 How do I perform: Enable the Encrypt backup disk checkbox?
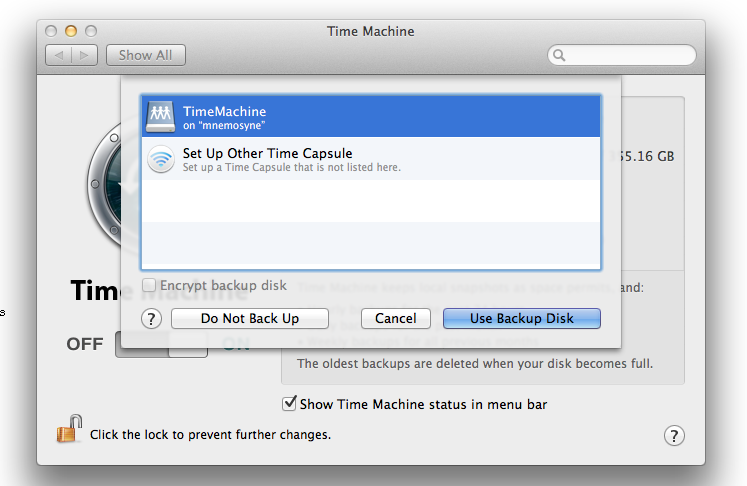[149, 285]
